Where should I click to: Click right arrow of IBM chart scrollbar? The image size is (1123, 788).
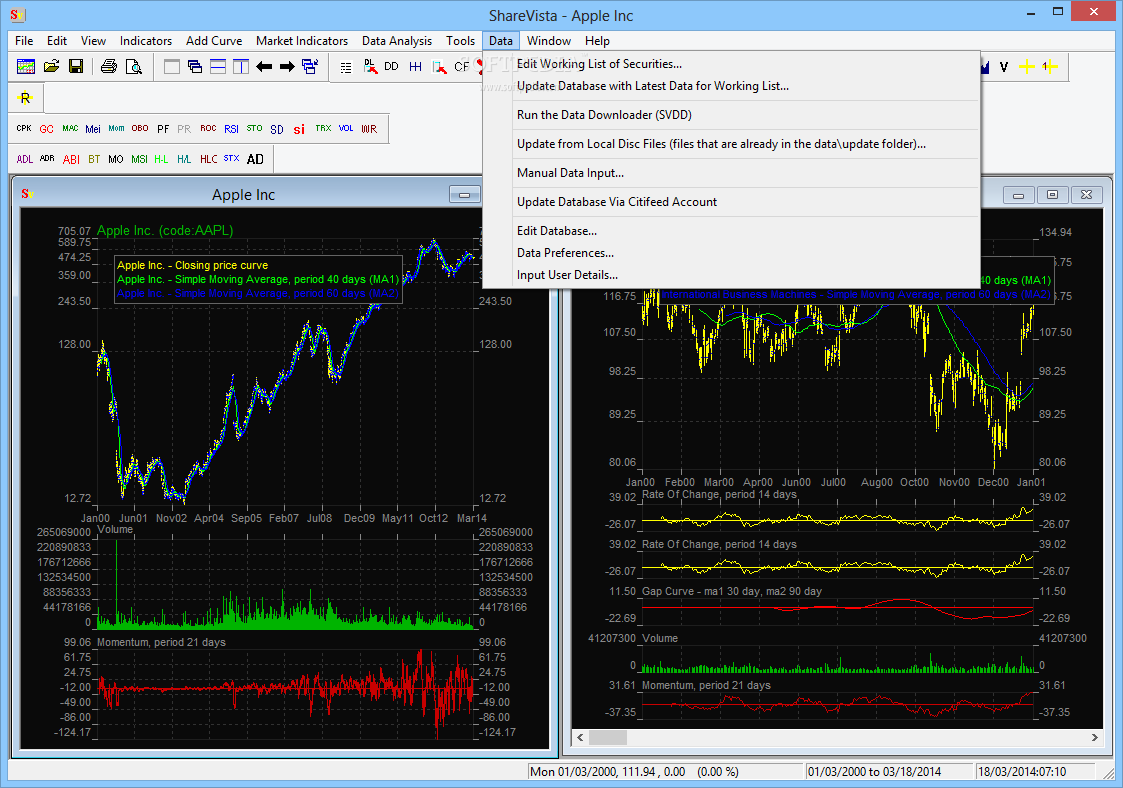(x=1094, y=737)
